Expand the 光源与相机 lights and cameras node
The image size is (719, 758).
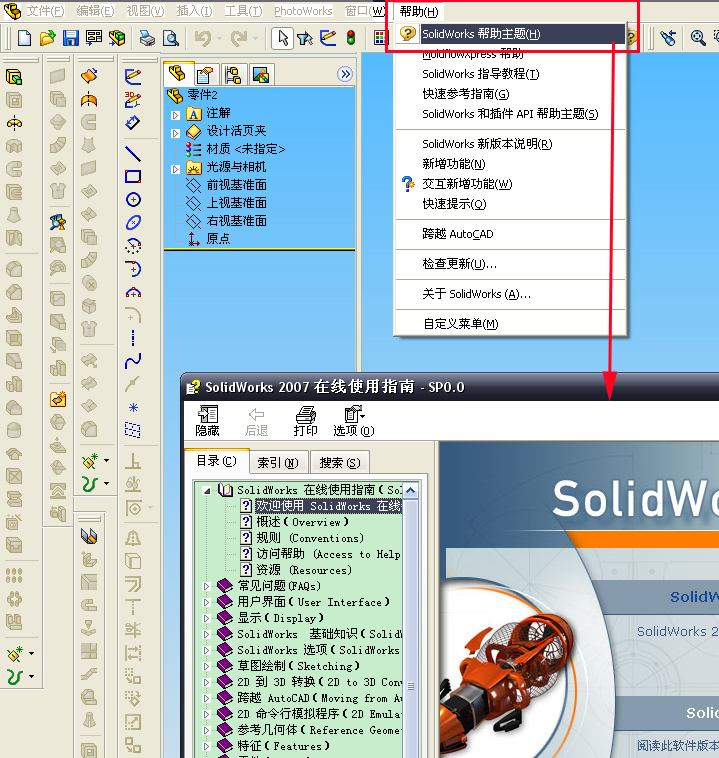tap(176, 169)
